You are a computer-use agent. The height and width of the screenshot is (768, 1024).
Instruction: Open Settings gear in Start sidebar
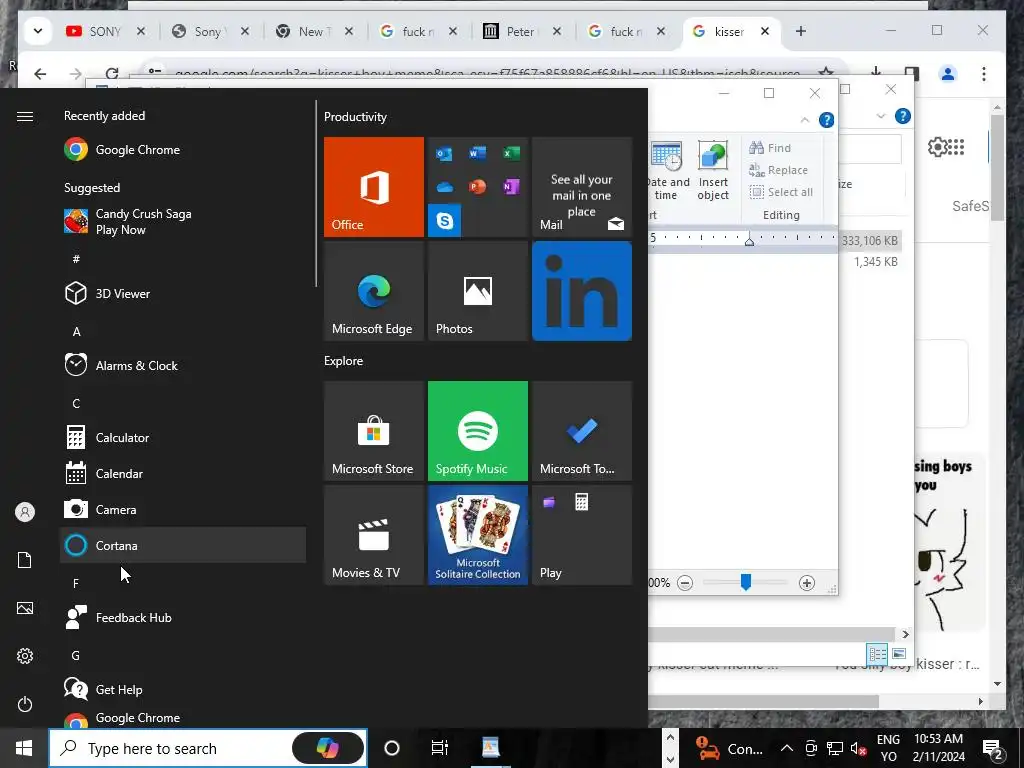point(25,656)
